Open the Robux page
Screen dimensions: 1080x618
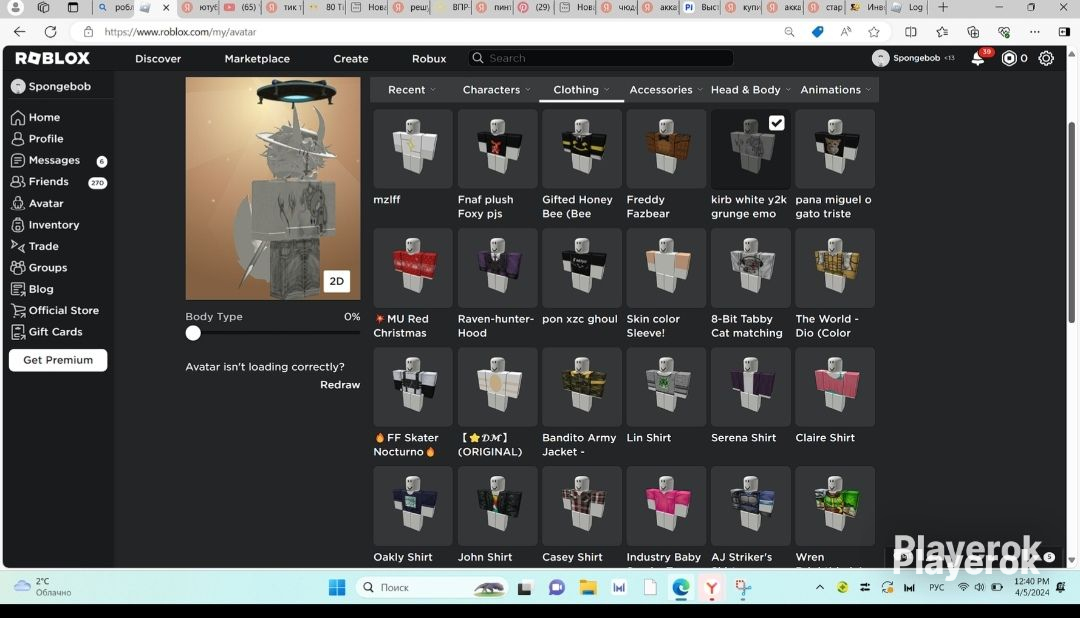pyautogui.click(x=429, y=59)
